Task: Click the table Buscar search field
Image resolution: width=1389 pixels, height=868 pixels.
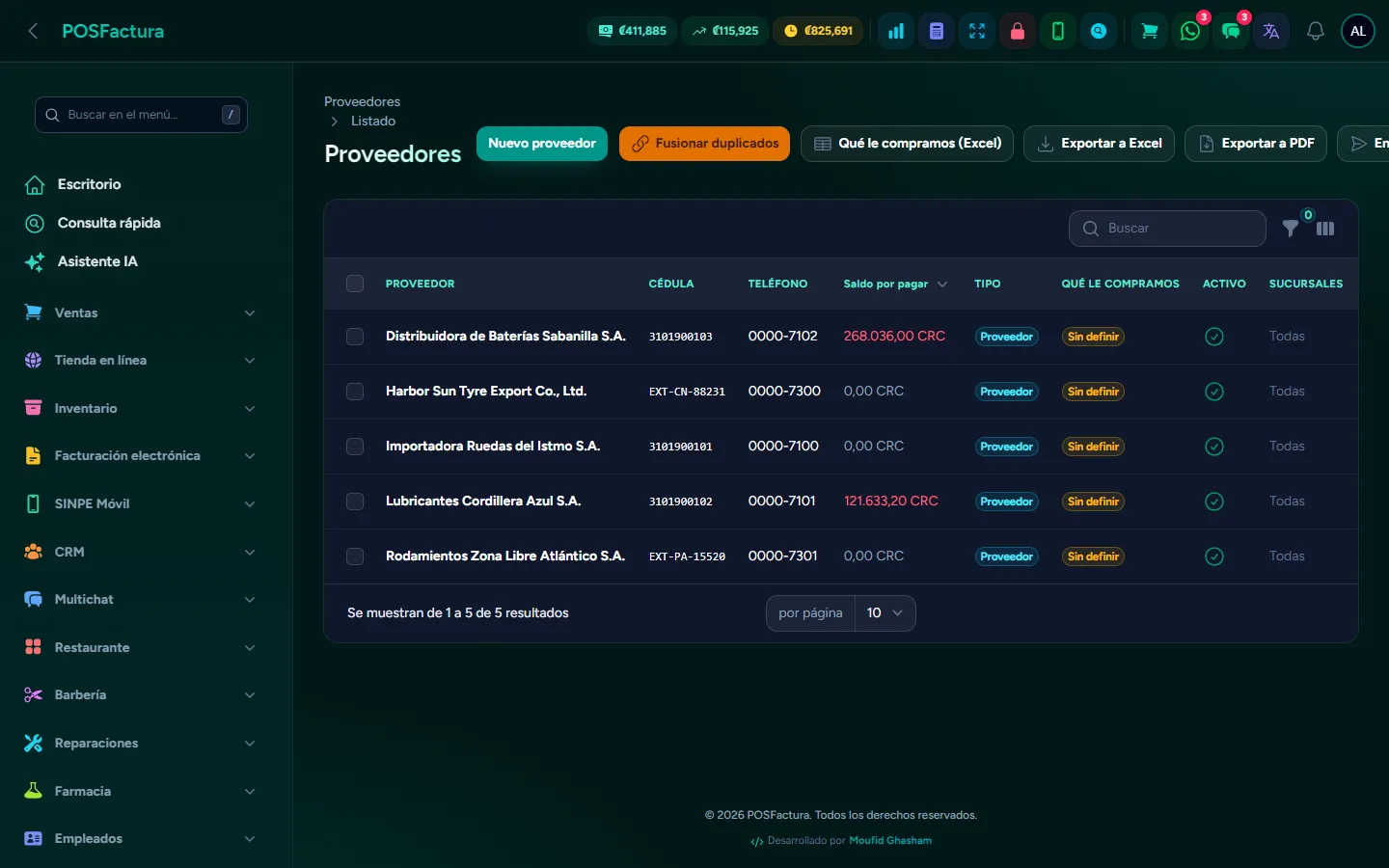Action: (1167, 229)
